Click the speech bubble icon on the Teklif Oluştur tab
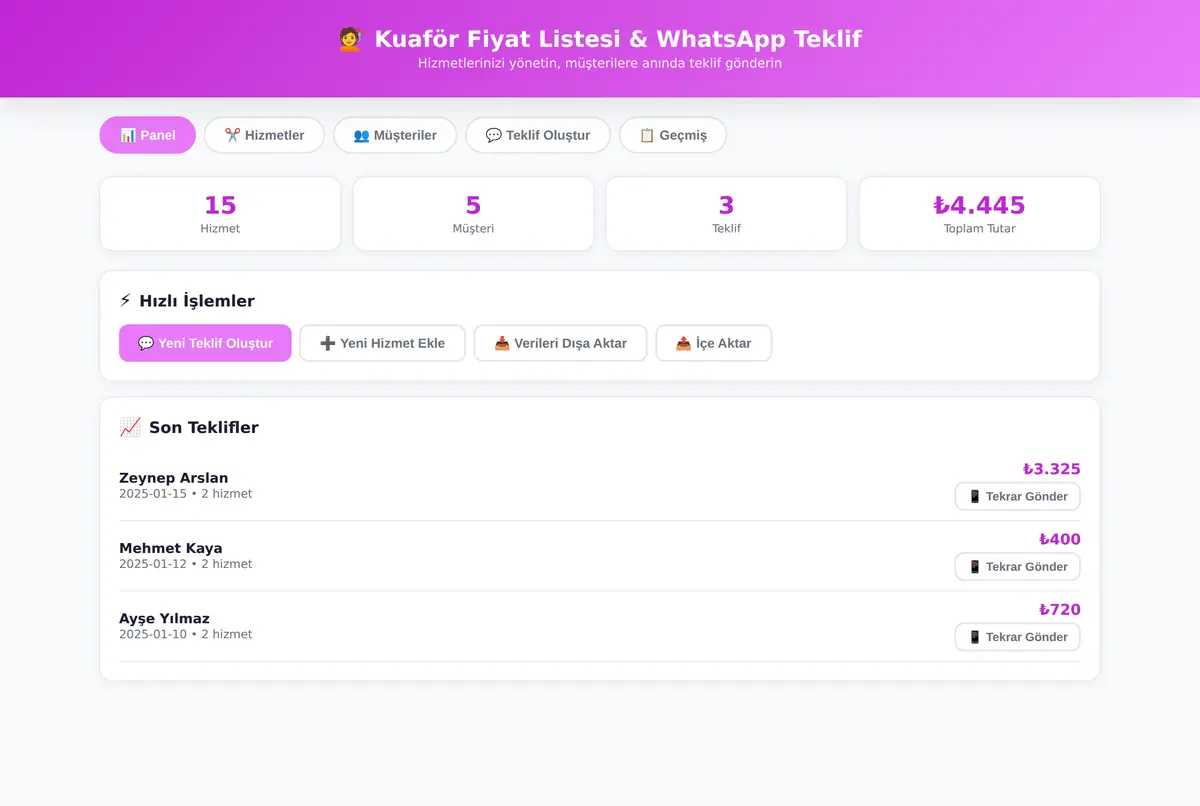1200x806 pixels. 494,135
